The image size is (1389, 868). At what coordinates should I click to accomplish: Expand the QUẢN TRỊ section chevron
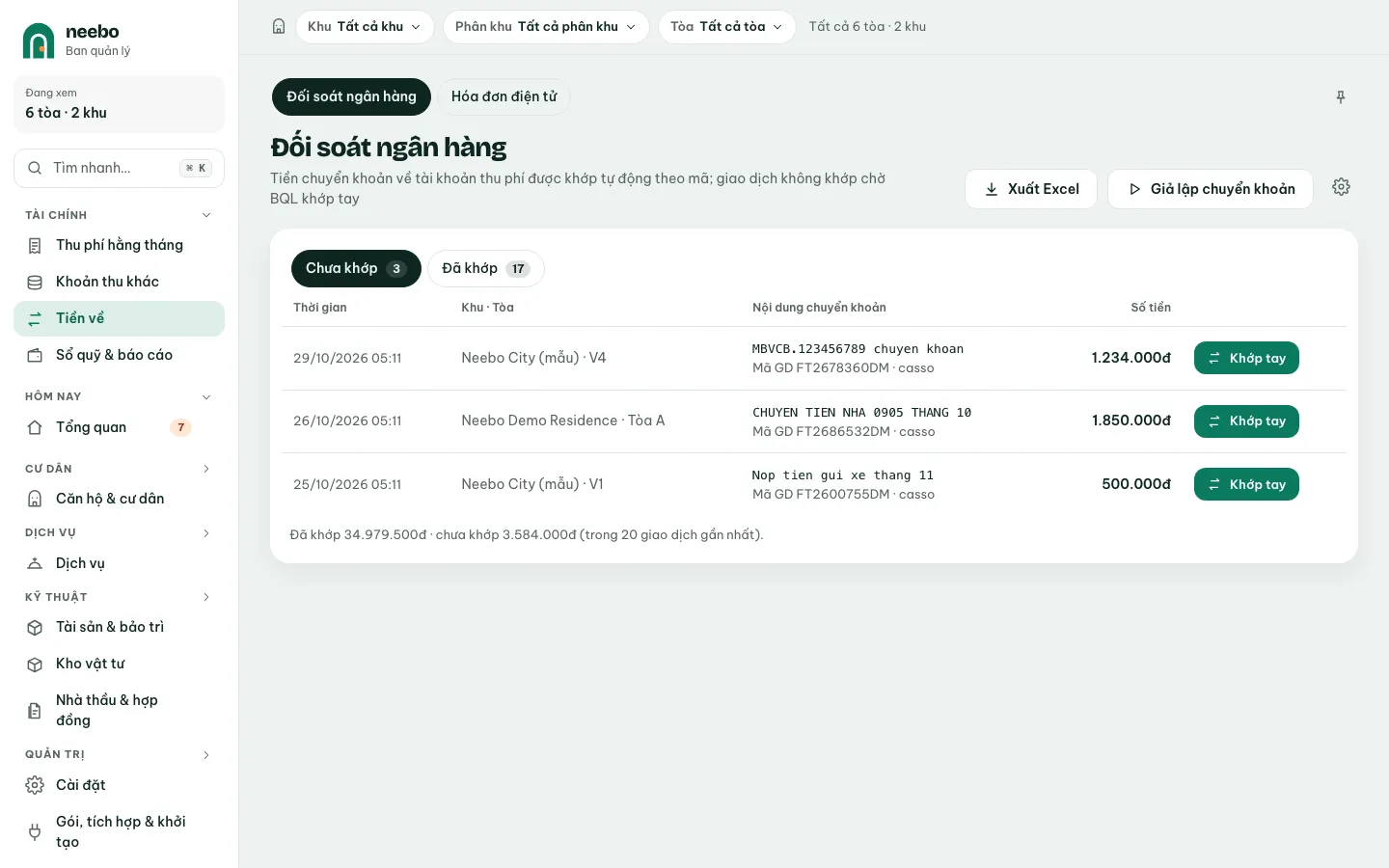tap(206, 754)
